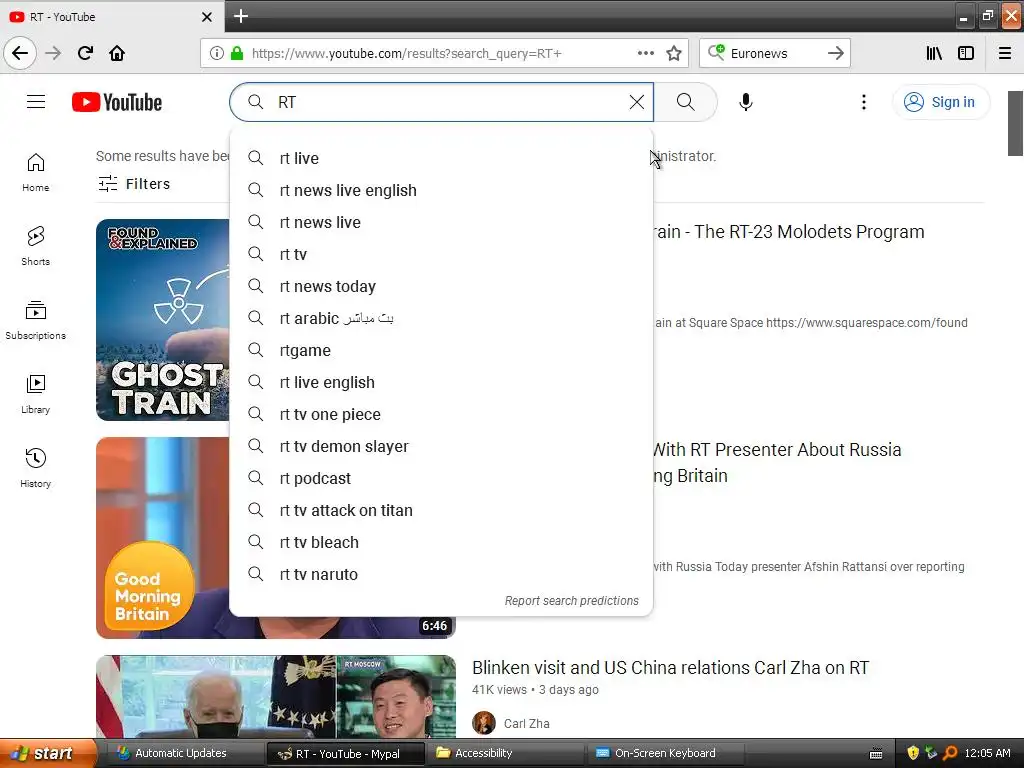Click the Carl Zha channel avatar
This screenshot has height=768, width=1024.
coord(484,723)
